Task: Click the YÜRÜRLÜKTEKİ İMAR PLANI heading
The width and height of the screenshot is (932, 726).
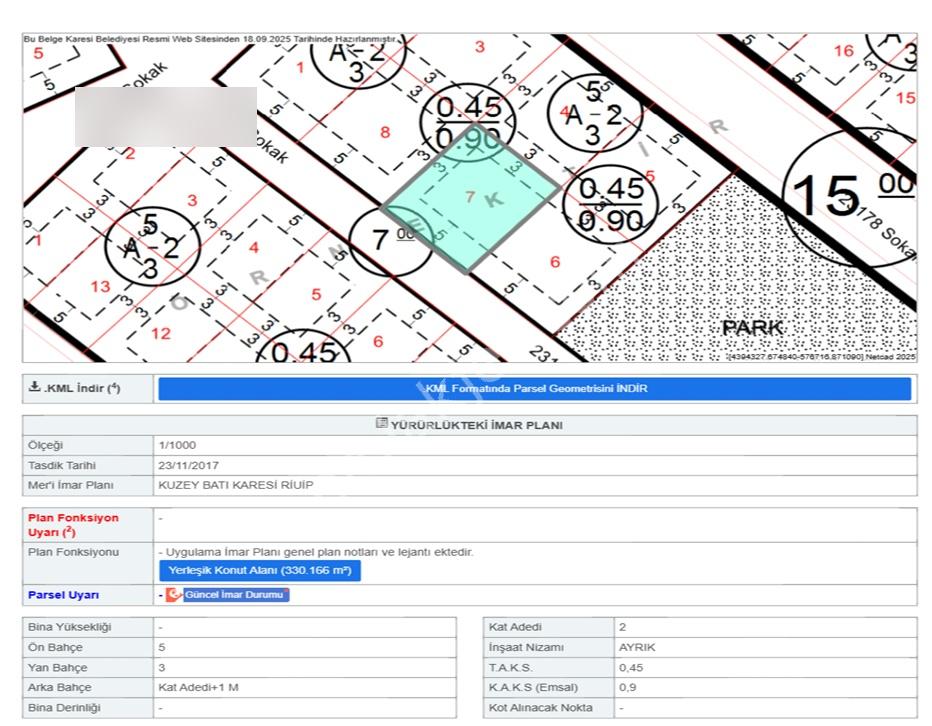Action: tap(477, 425)
